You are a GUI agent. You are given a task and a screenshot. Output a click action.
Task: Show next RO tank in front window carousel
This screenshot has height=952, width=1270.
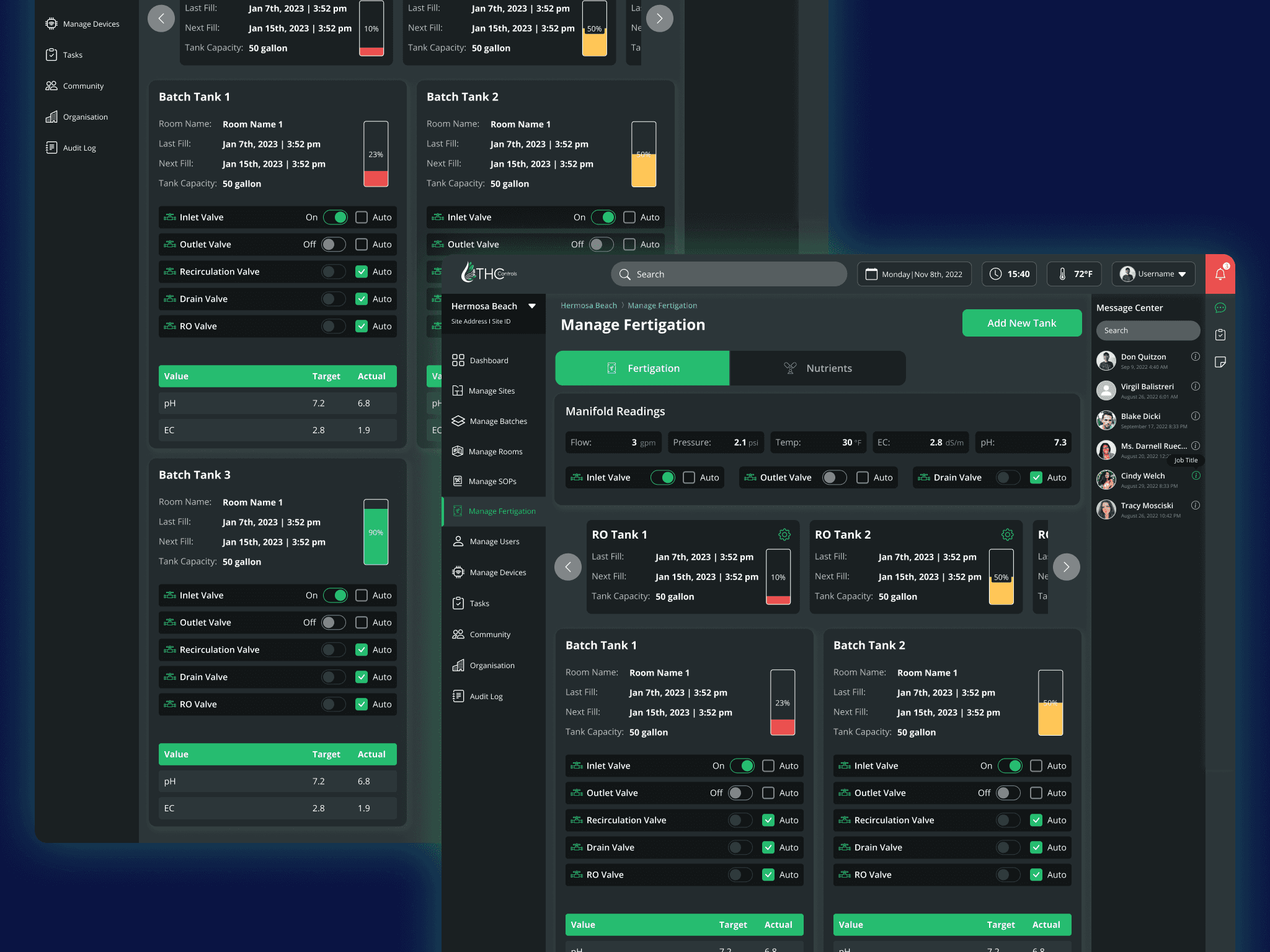pos(1066,566)
